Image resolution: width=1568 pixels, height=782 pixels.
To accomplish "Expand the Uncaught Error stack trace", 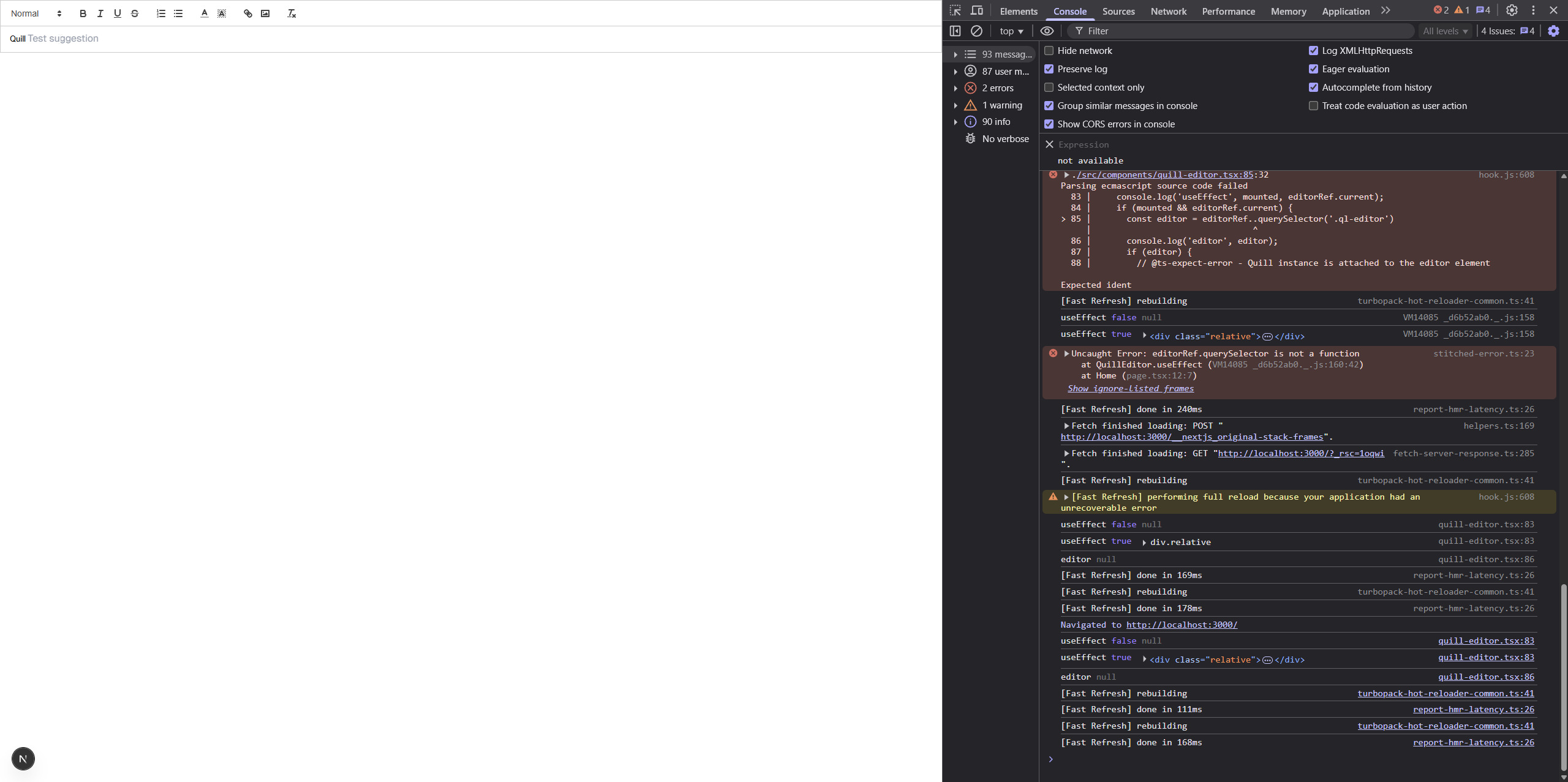I will pos(1066,353).
